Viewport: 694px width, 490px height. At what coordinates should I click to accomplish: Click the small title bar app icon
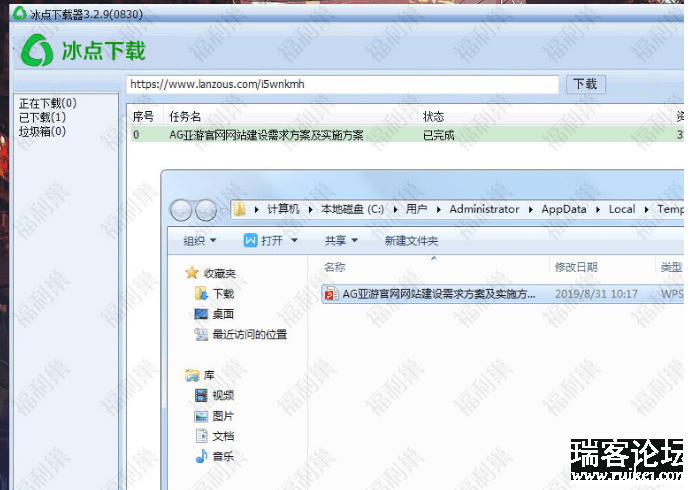(20, 13)
